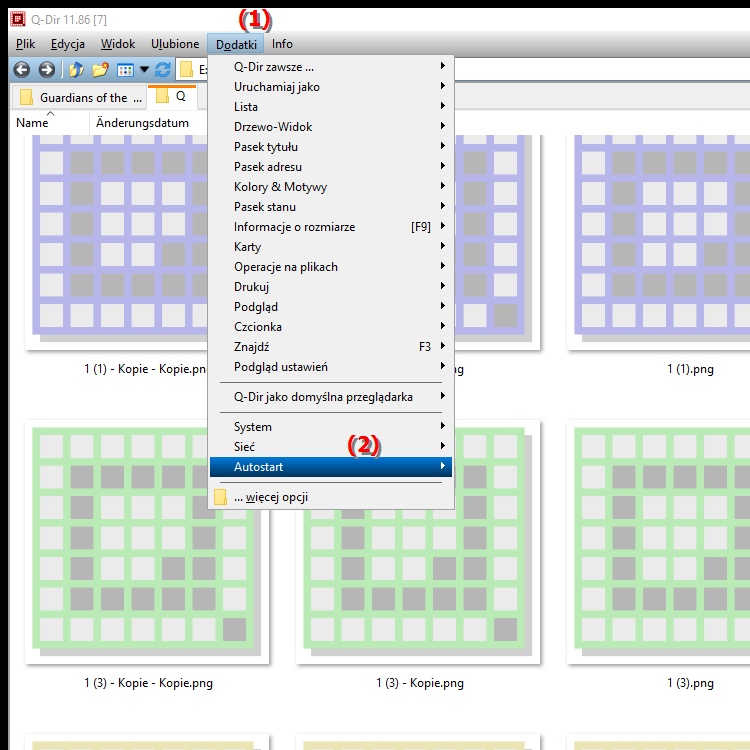Open the Operacje na plikach submenu
This screenshot has height=750, width=750.
331,267
